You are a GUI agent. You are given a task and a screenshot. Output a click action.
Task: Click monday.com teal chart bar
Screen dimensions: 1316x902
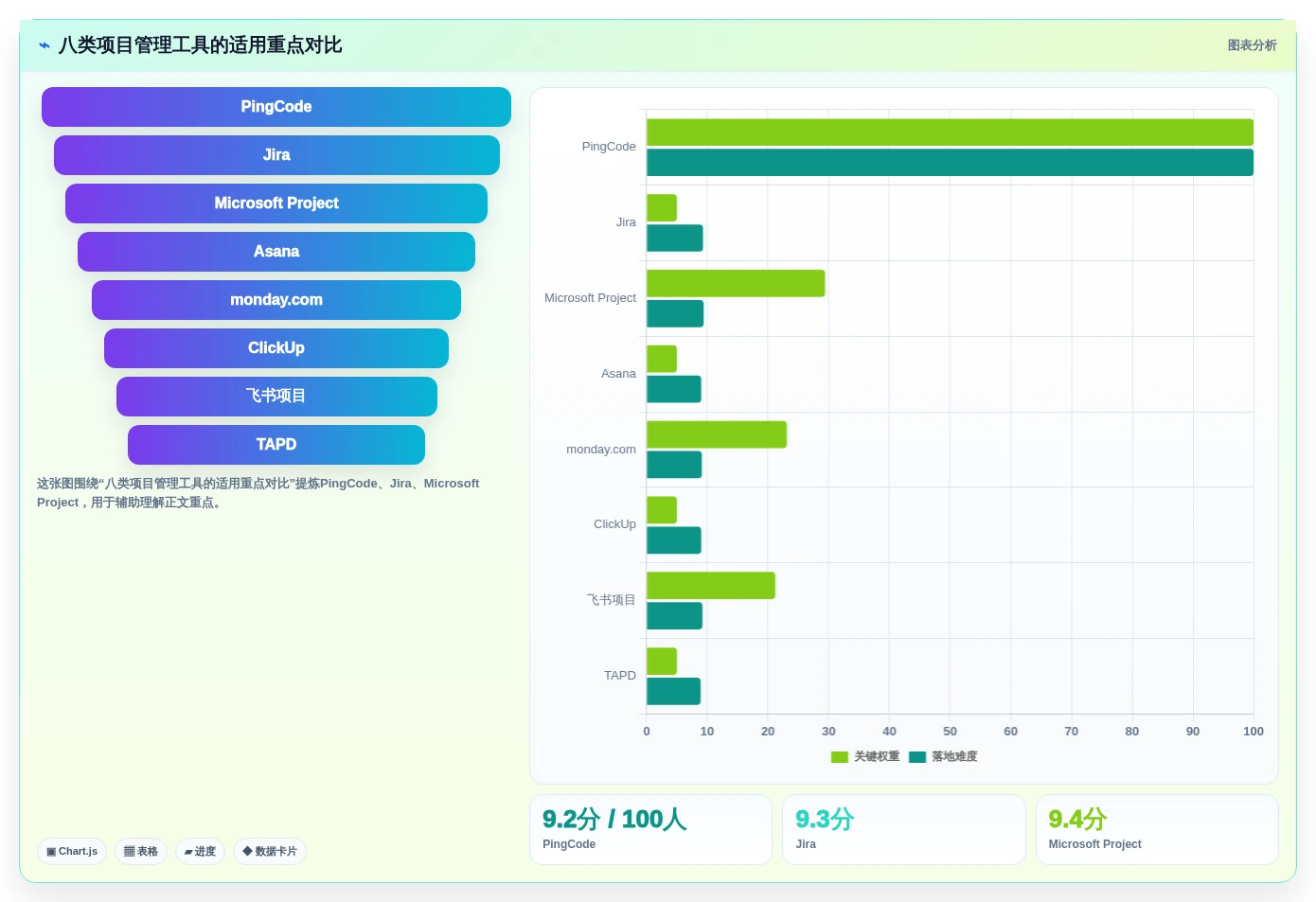(x=674, y=465)
